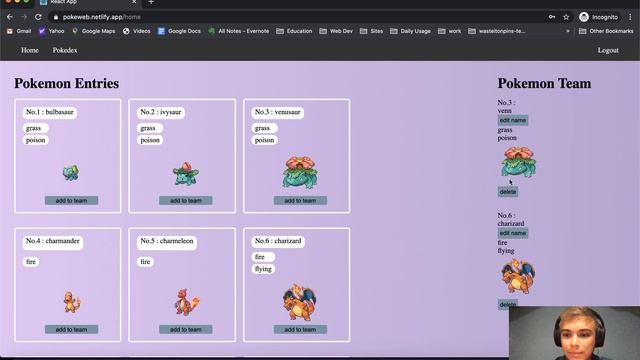
Task: Add ivysaur to team
Action: coord(186,200)
